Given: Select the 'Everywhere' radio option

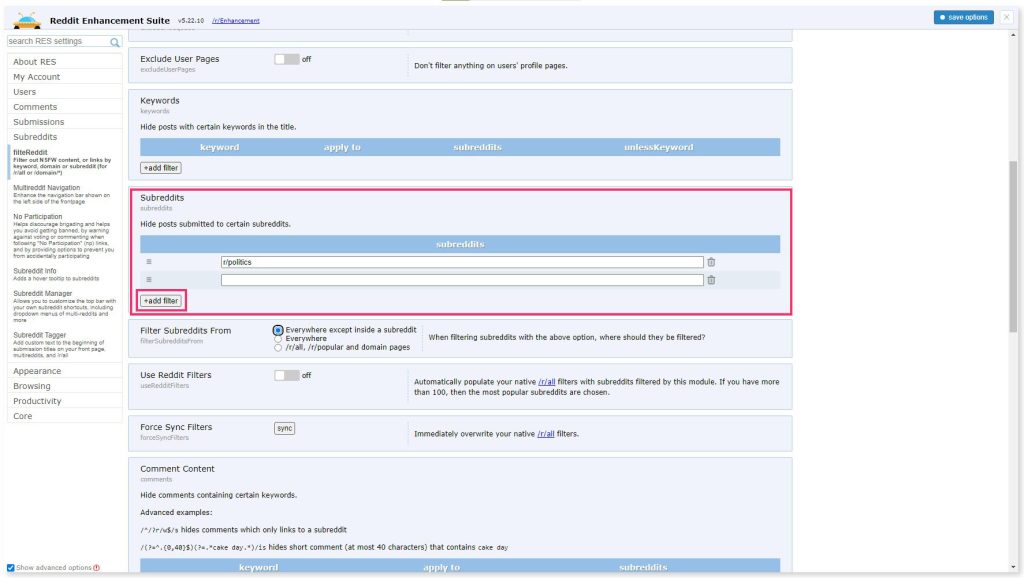Looking at the screenshot, I should (278, 338).
